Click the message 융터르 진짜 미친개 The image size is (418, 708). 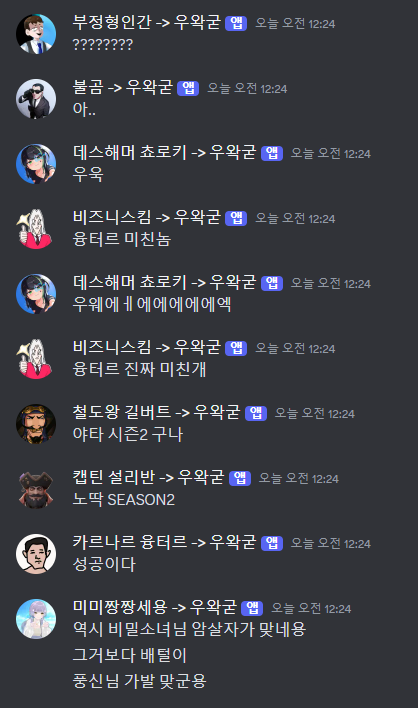pyautogui.click(x=139, y=369)
